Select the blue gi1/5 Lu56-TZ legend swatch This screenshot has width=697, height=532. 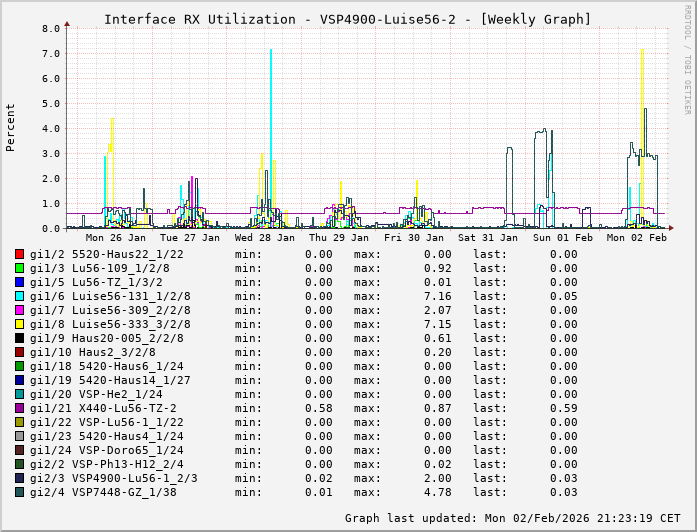click(20, 282)
